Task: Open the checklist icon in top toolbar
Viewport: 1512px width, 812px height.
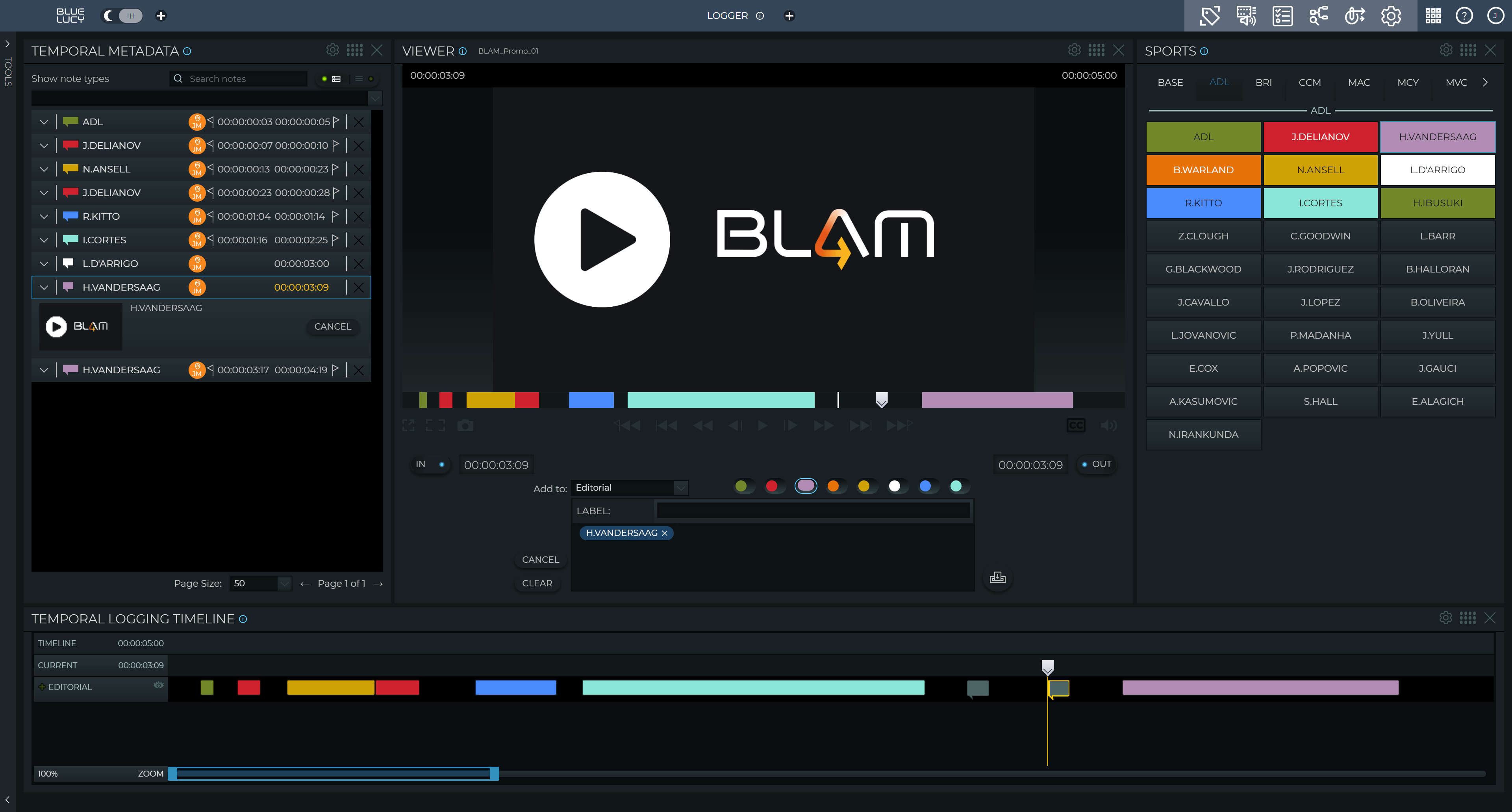Action: [x=1282, y=16]
